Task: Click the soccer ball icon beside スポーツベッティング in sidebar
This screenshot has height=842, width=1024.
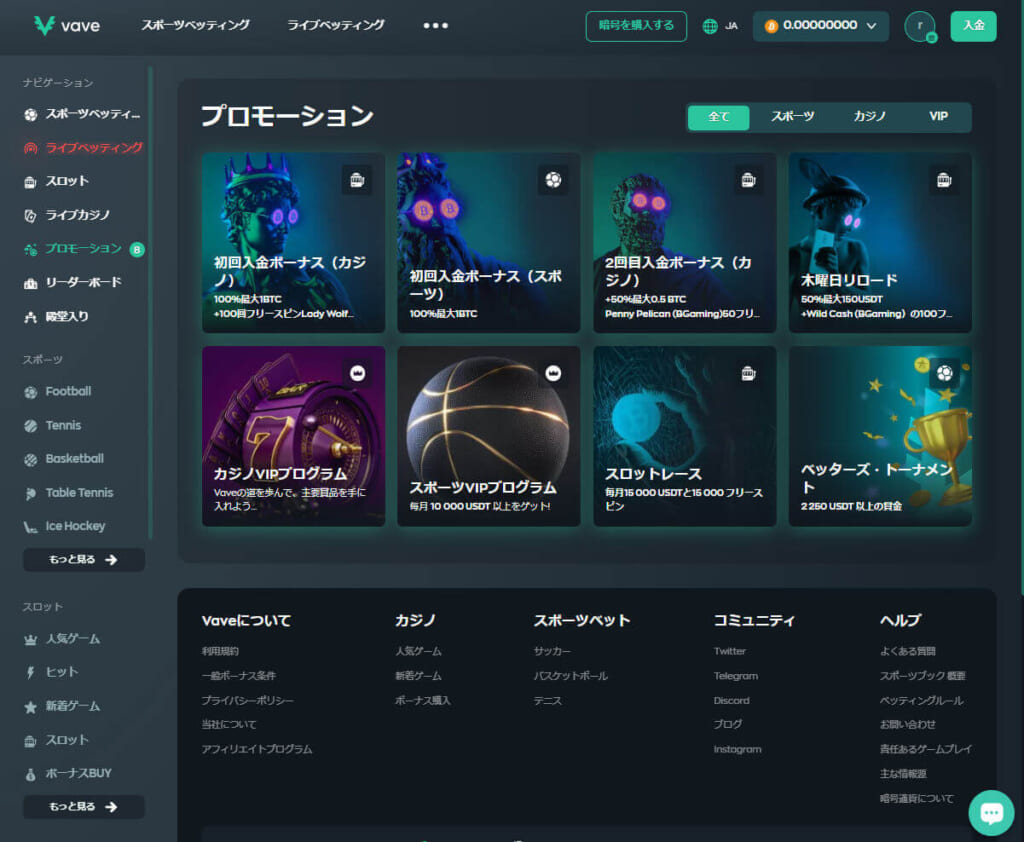Action: 31,114
